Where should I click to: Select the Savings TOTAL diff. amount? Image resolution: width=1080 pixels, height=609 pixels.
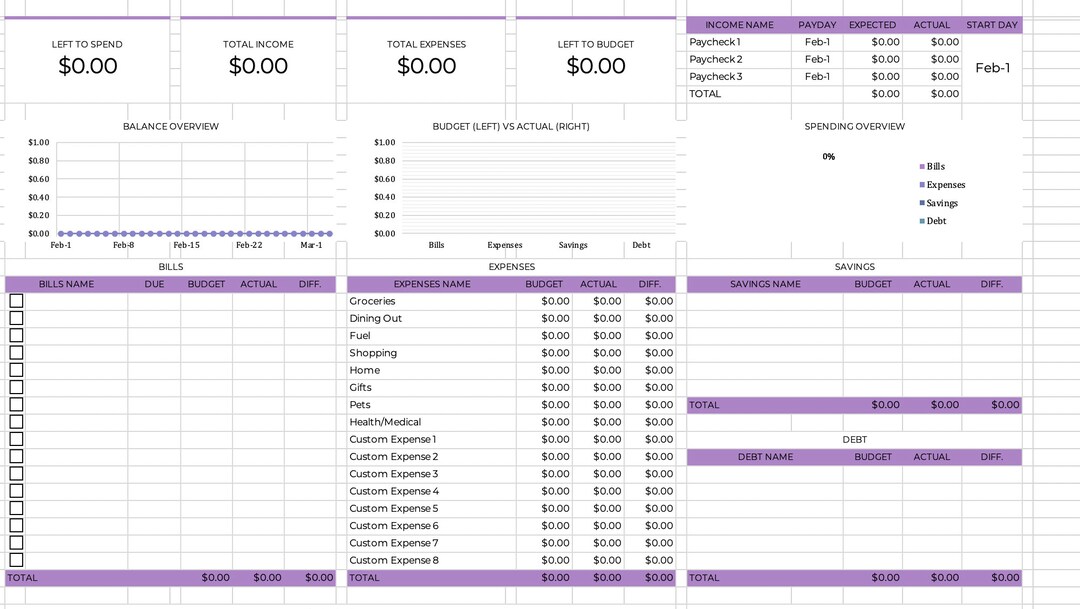click(992, 405)
